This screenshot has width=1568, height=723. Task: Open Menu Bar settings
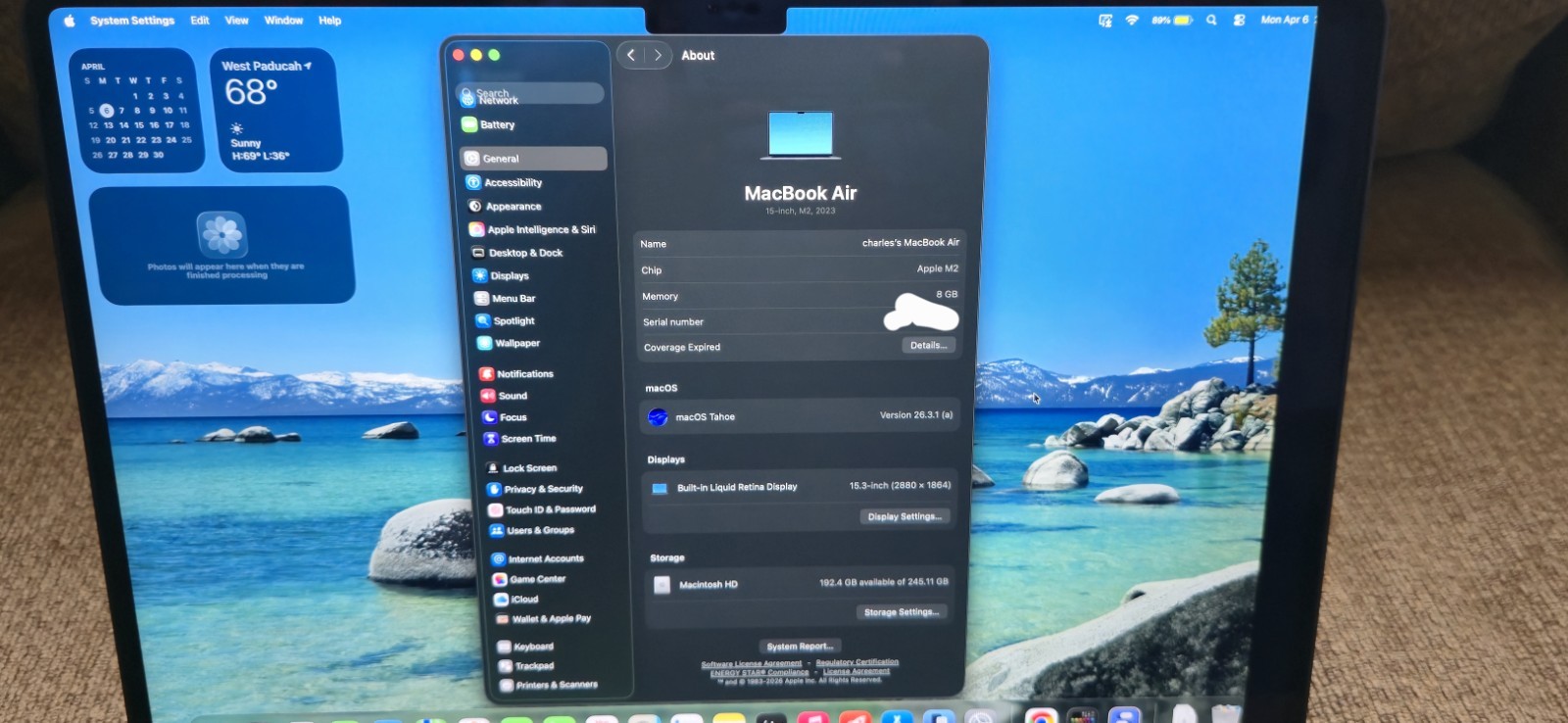tap(505, 299)
